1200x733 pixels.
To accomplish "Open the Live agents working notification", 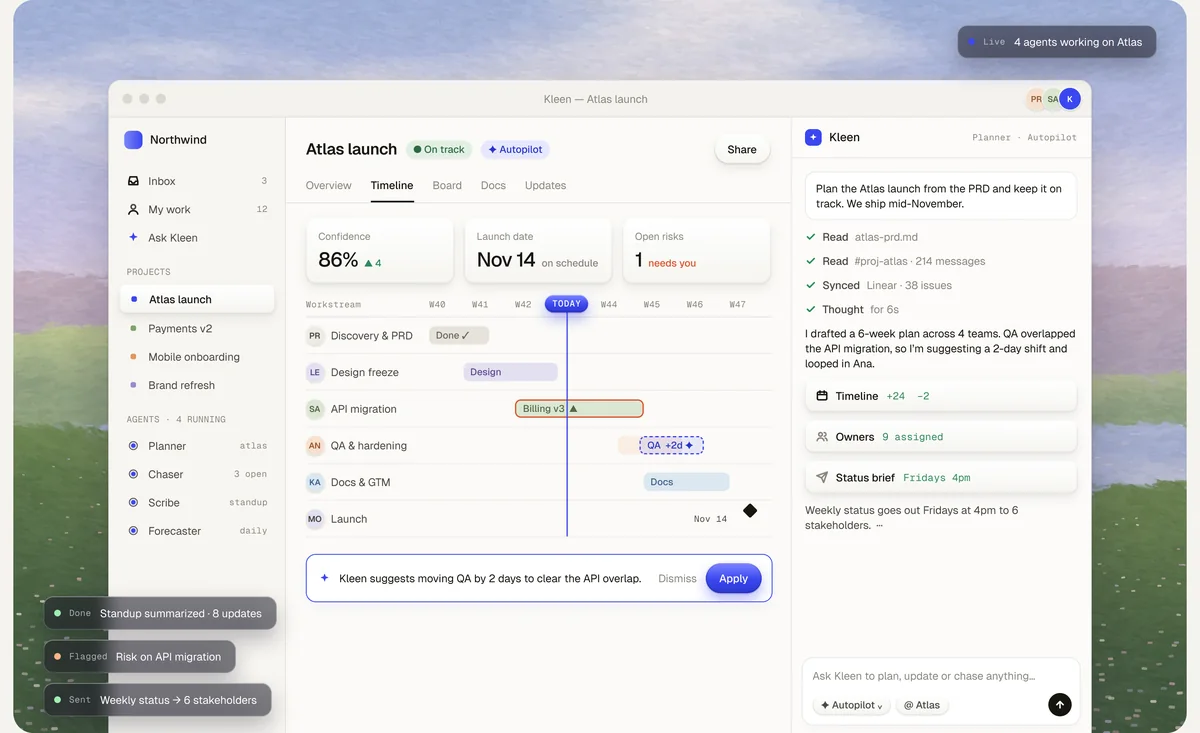I will click(x=1057, y=42).
